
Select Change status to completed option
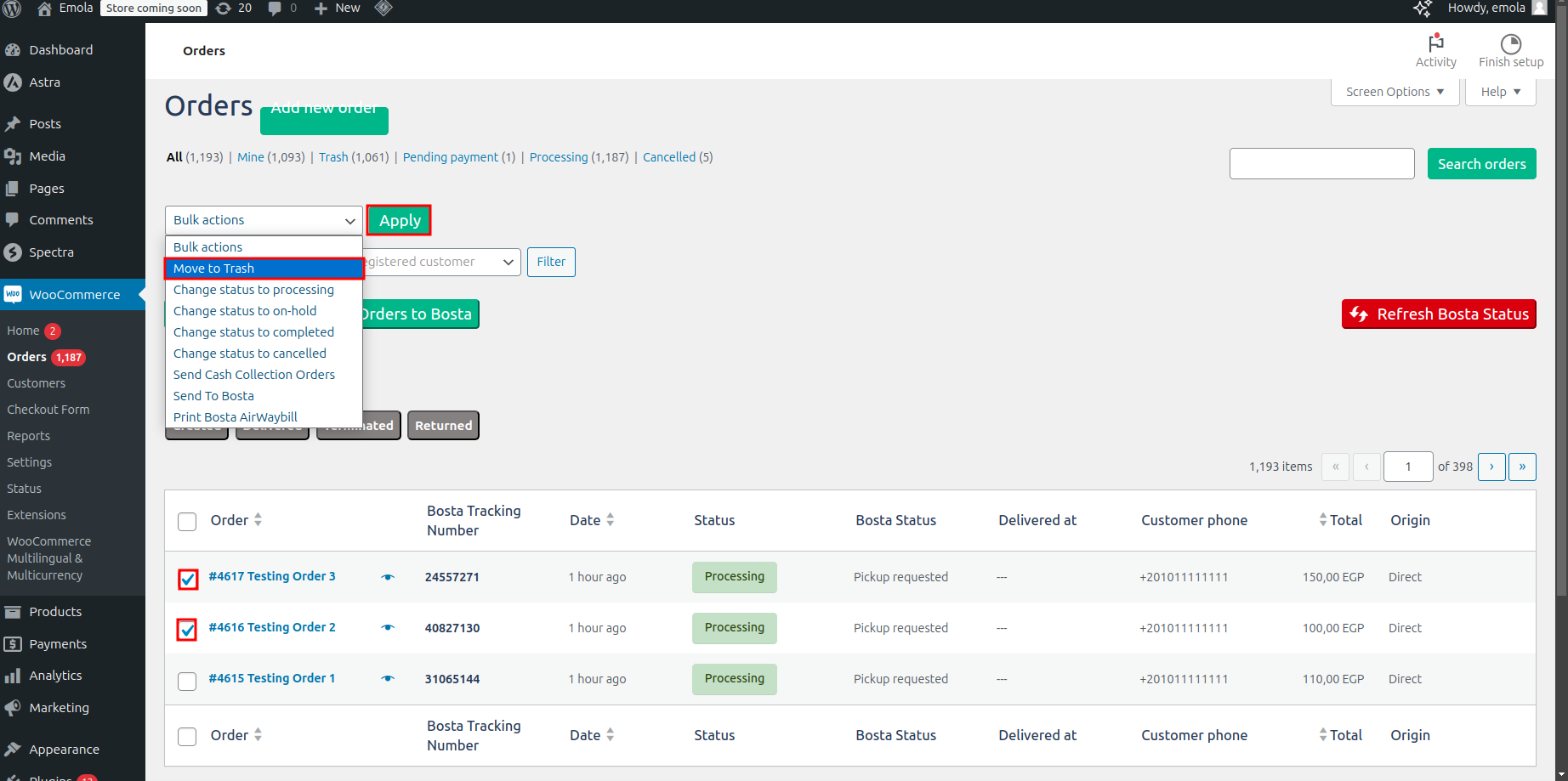[264, 332]
